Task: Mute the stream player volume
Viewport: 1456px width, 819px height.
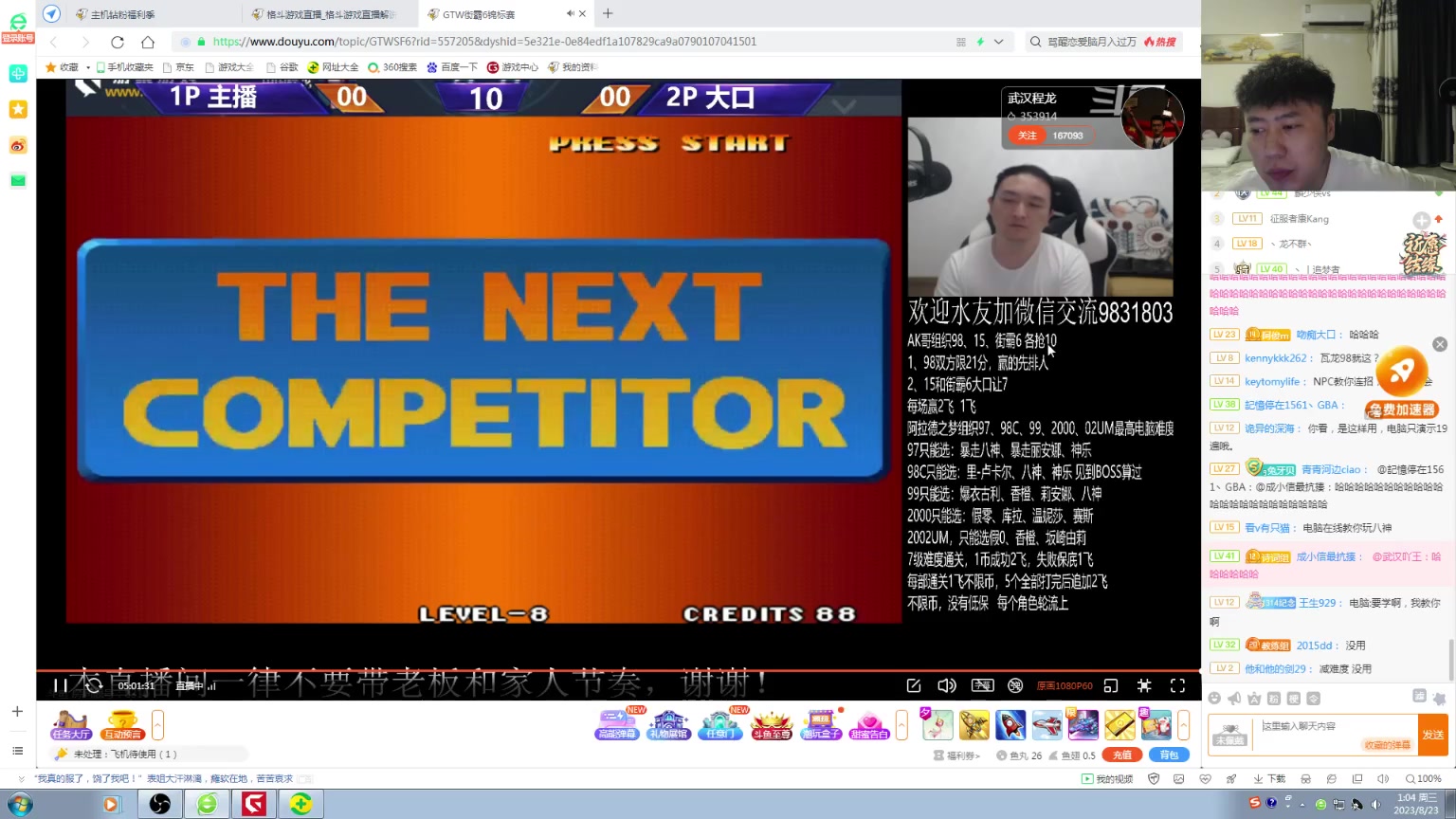Action: click(946, 685)
